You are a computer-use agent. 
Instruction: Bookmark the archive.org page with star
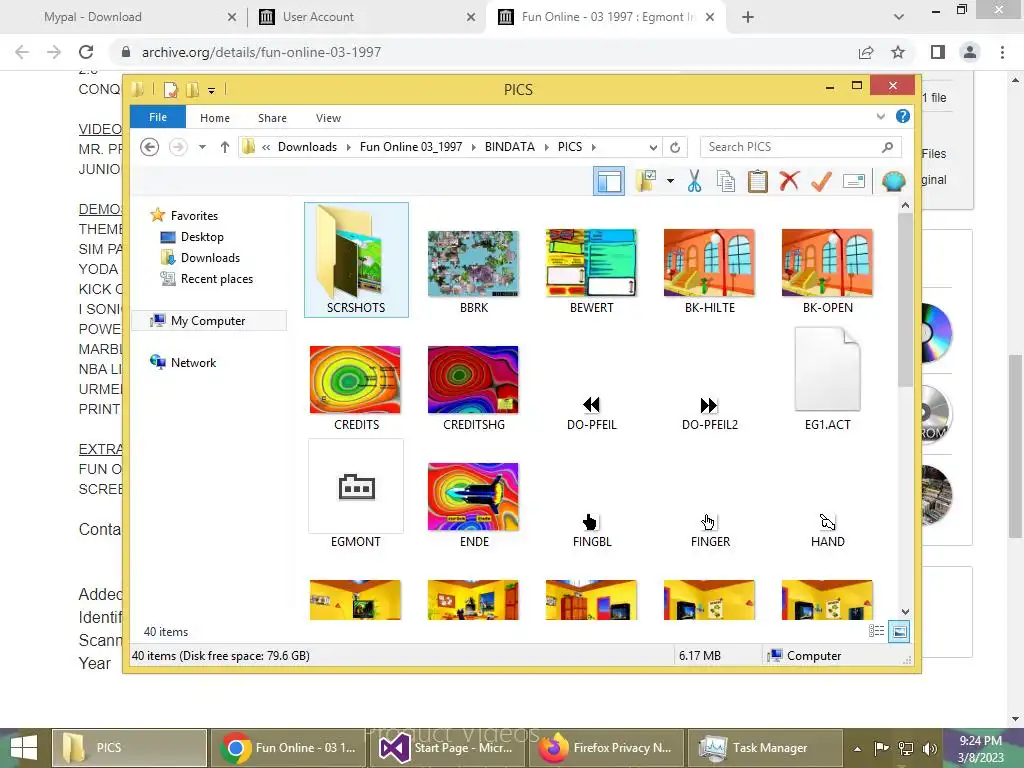(x=898, y=52)
